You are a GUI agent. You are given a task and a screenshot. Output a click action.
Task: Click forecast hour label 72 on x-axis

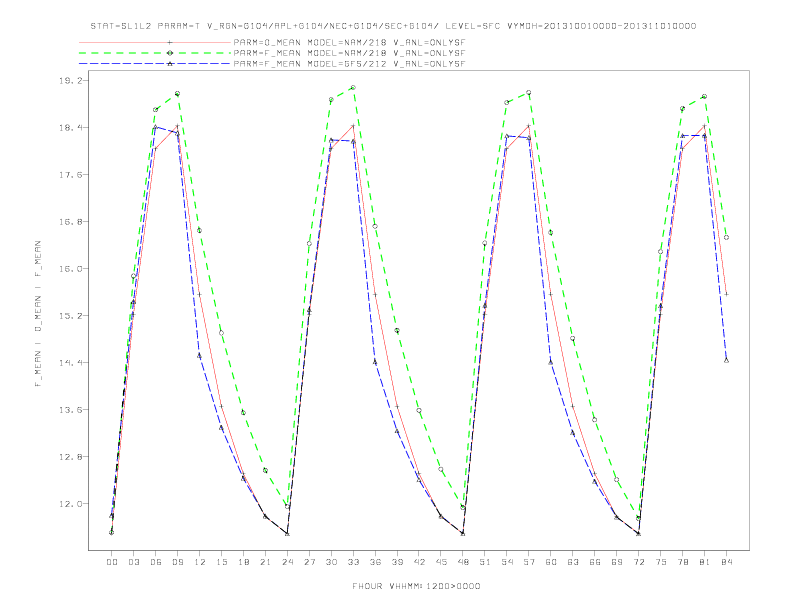(x=638, y=562)
